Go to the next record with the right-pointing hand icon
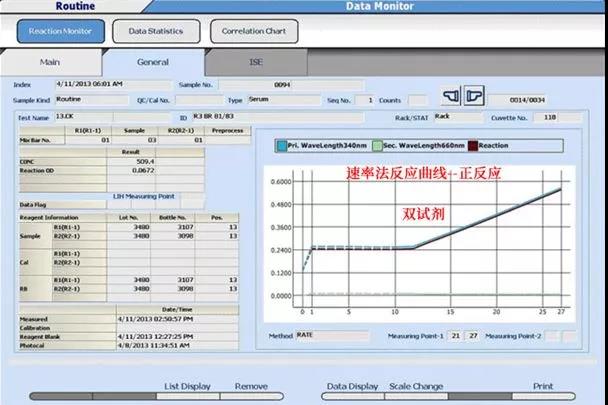608x405 pixels. [474, 95]
